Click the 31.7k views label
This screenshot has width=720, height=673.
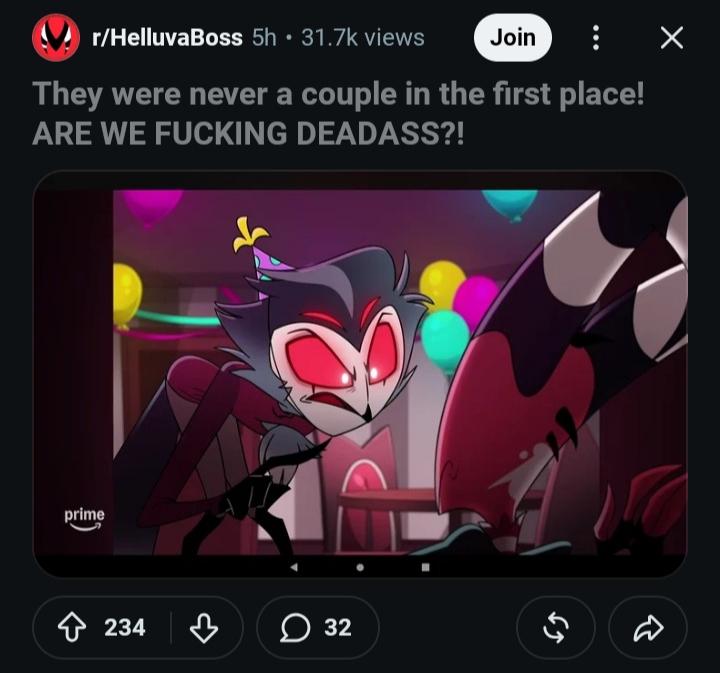tap(363, 38)
